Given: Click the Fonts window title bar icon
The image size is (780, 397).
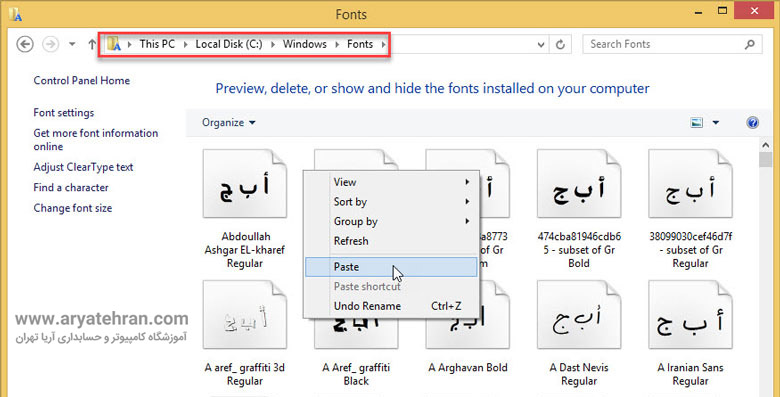Looking at the screenshot, I should [15, 14].
